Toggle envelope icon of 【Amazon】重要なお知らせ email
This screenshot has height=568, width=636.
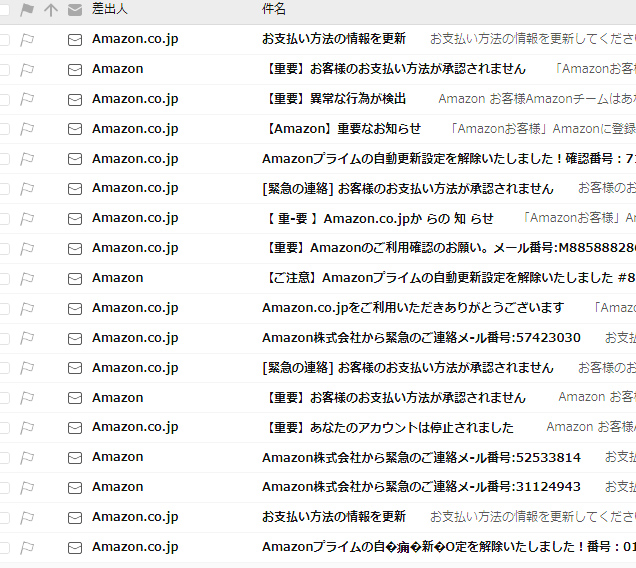pos(75,129)
